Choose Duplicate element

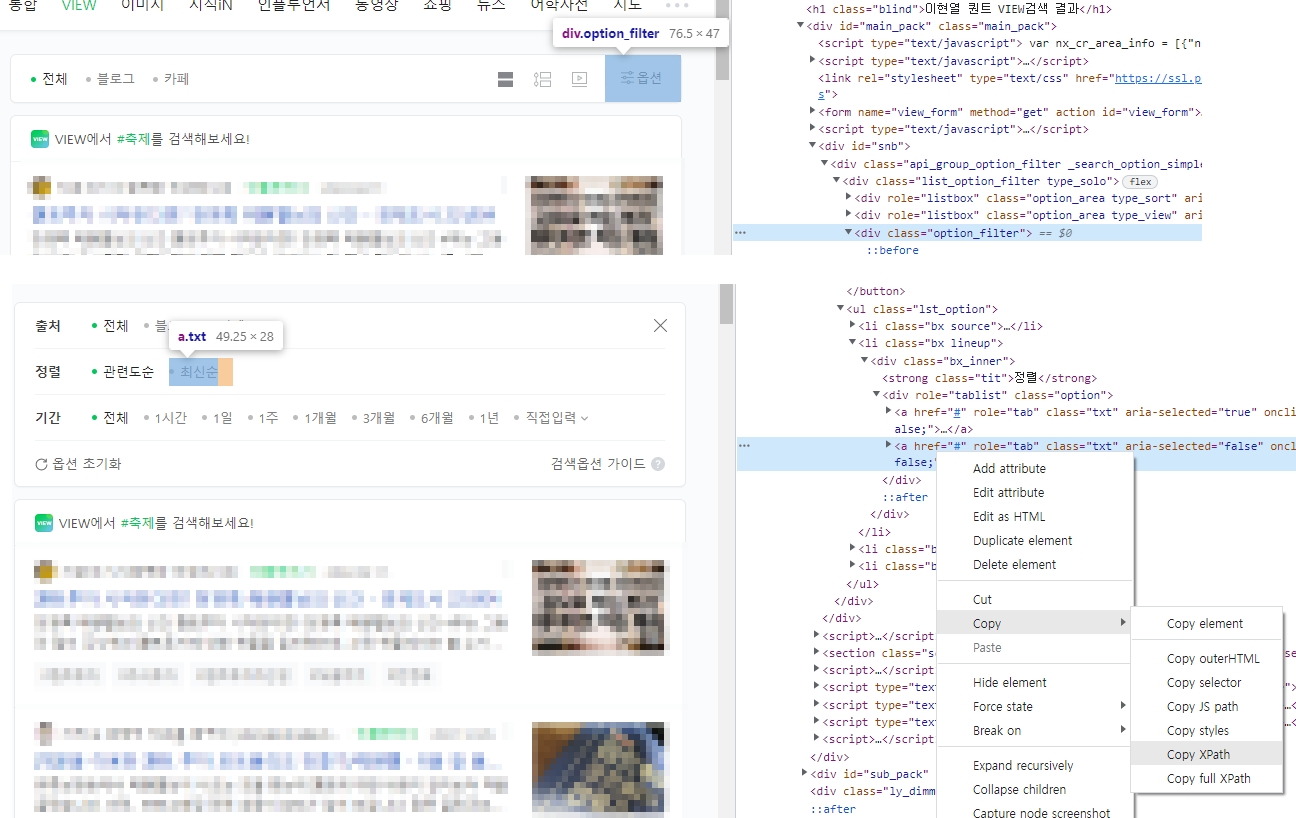point(1022,540)
